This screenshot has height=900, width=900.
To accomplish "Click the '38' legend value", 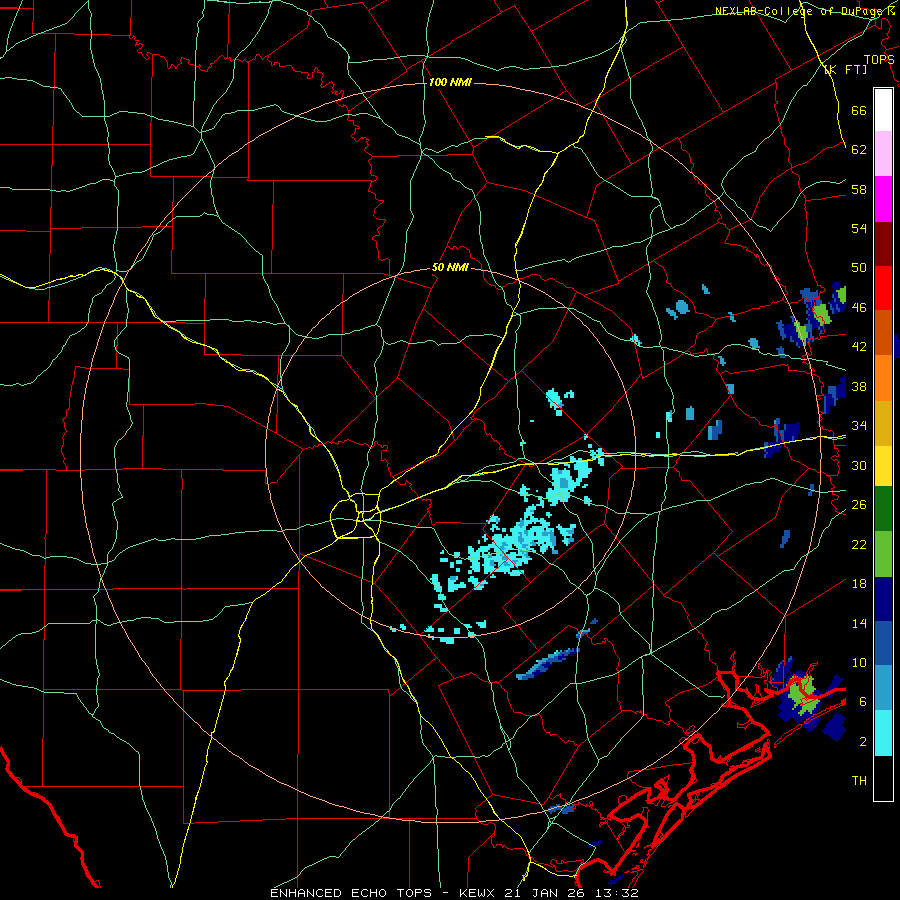I will [x=859, y=386].
